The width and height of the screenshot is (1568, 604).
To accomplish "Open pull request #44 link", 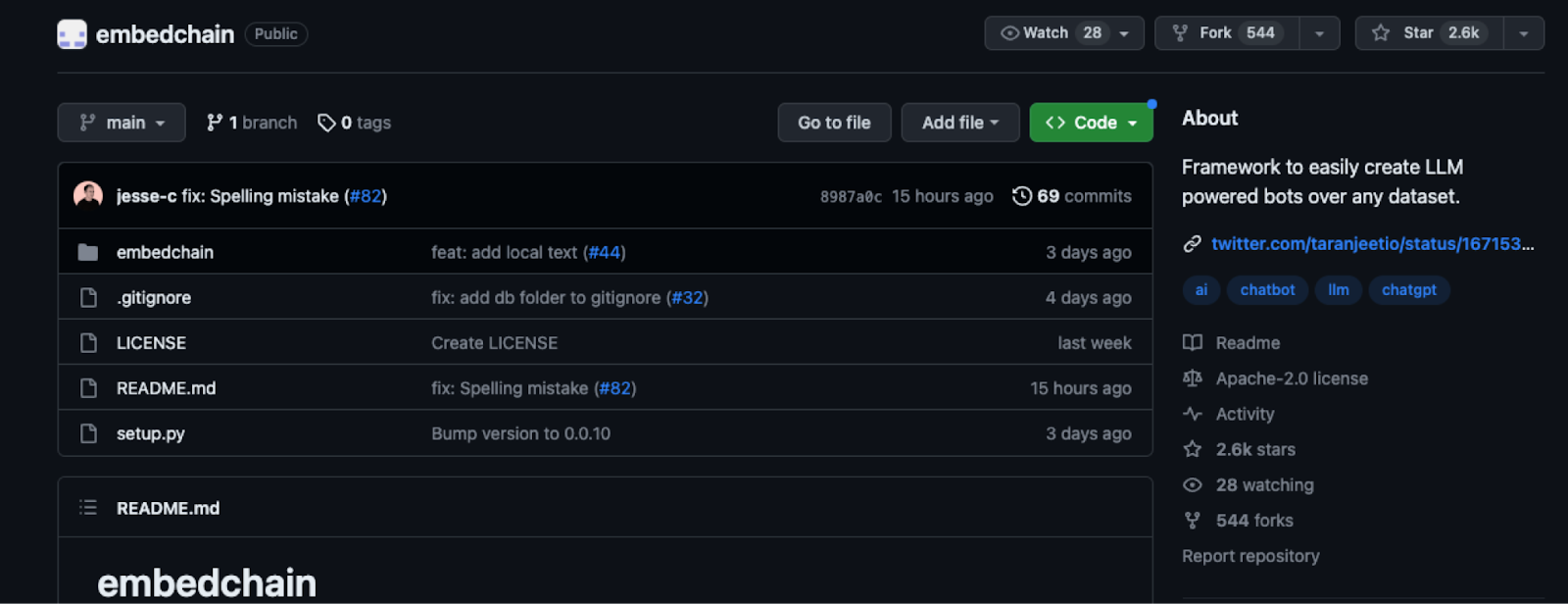I will [x=605, y=252].
